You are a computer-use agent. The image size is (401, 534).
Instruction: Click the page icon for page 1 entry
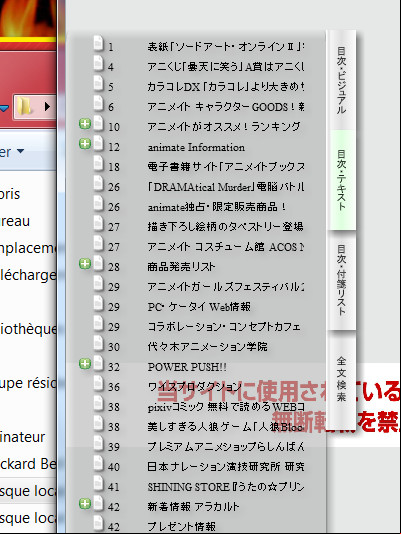pos(98,43)
